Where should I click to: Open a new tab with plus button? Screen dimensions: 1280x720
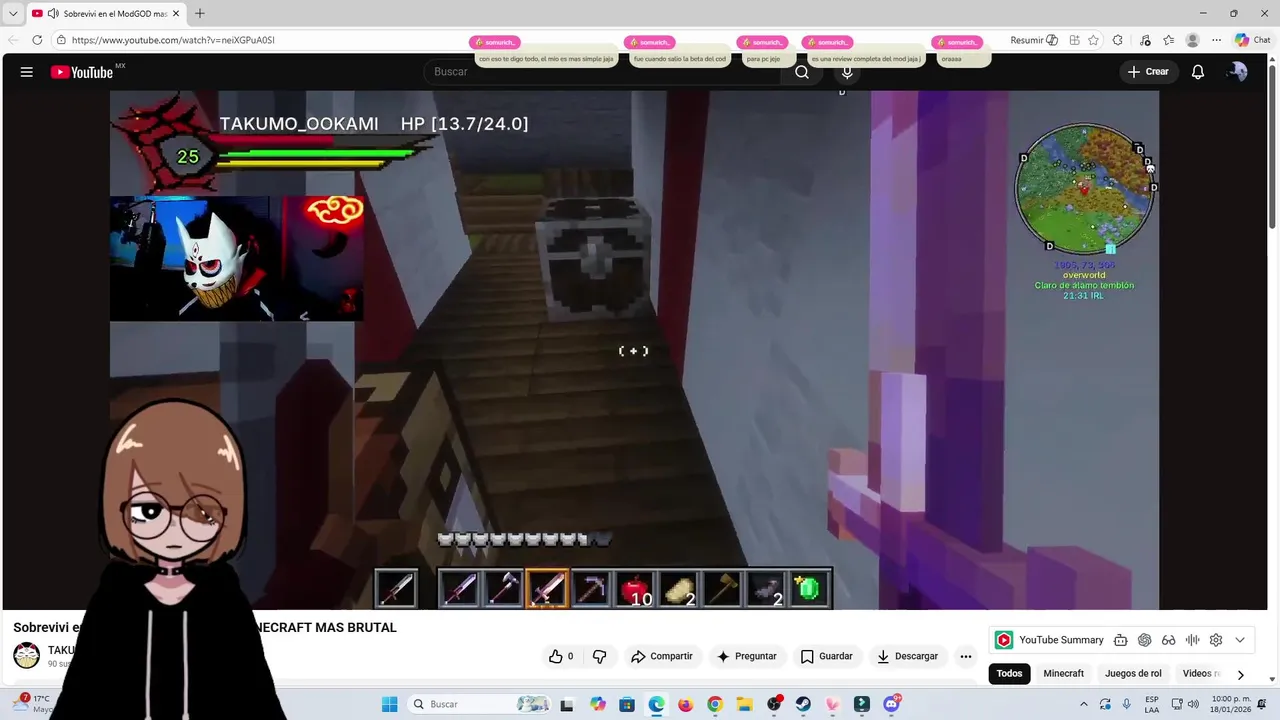click(200, 13)
